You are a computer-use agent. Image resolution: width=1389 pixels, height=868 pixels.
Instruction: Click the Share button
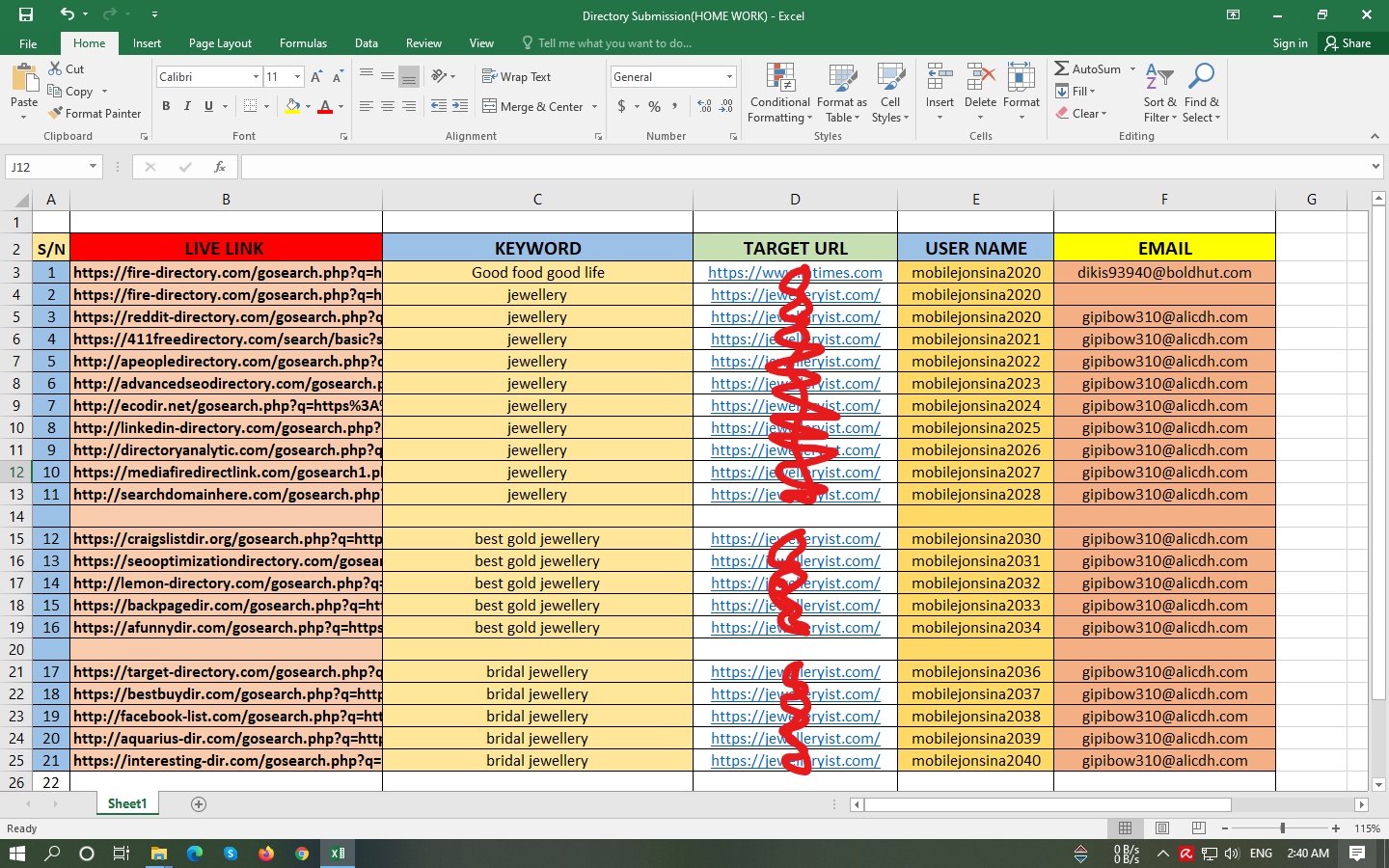click(x=1348, y=43)
